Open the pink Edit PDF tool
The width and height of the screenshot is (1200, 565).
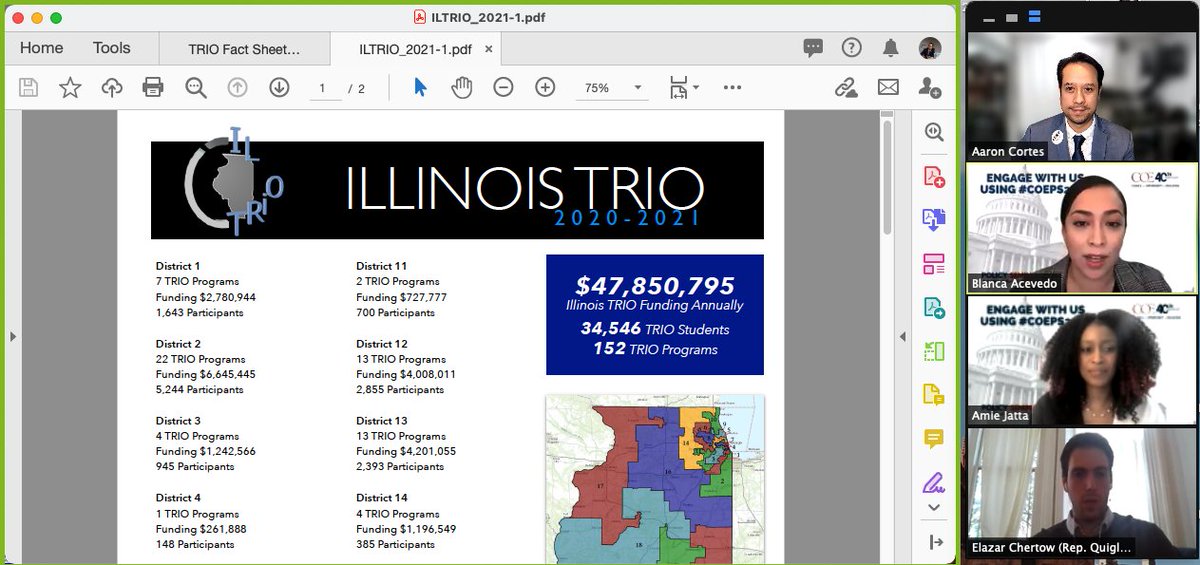(x=934, y=264)
